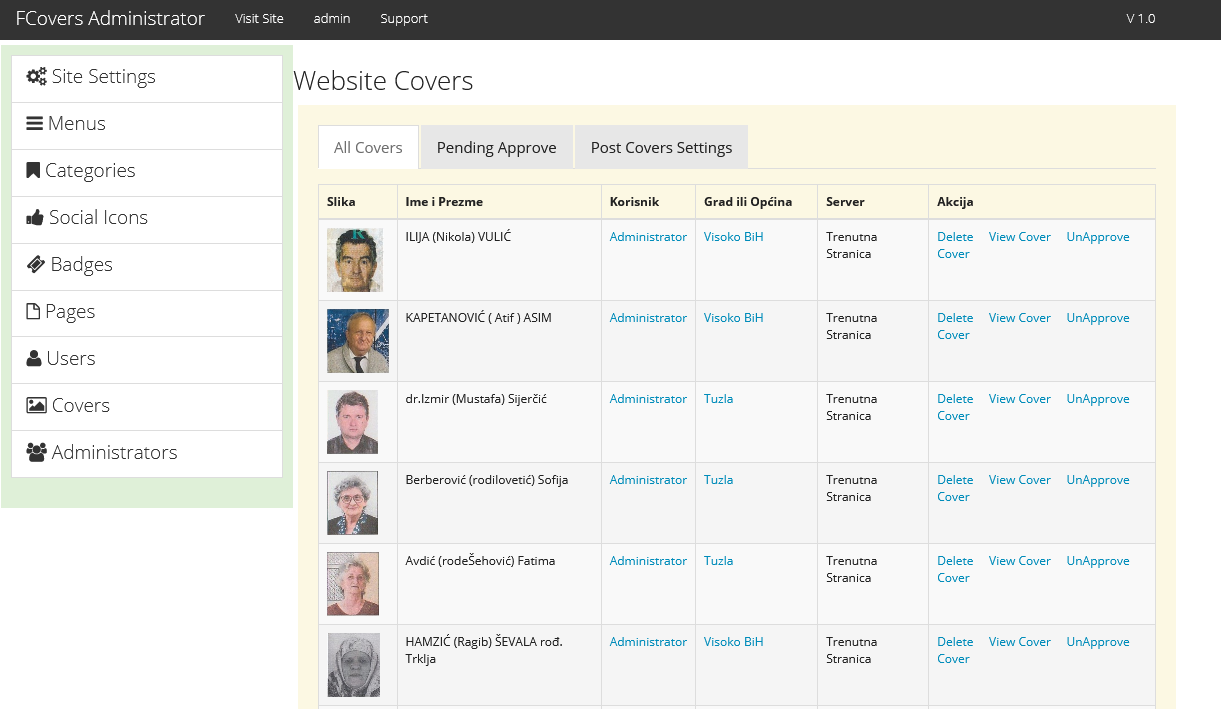This screenshot has width=1221, height=709.
Task: Open the Menus sidebar section
Action: coord(147,125)
